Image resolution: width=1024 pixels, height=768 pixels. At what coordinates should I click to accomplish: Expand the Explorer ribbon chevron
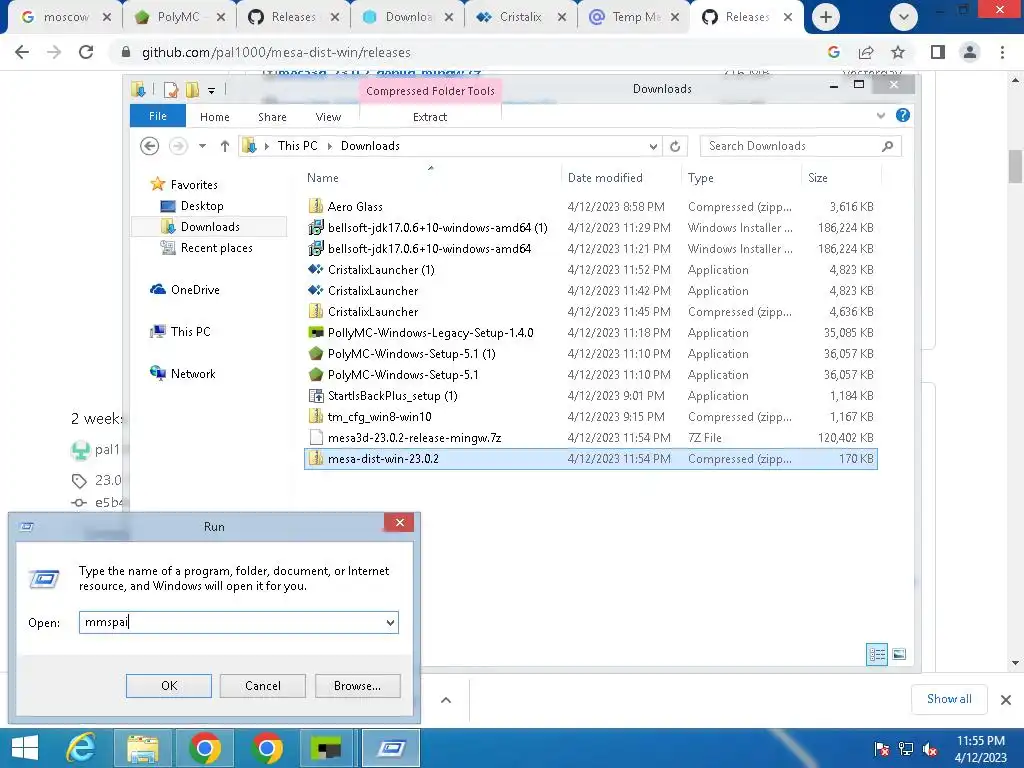pos(881,116)
